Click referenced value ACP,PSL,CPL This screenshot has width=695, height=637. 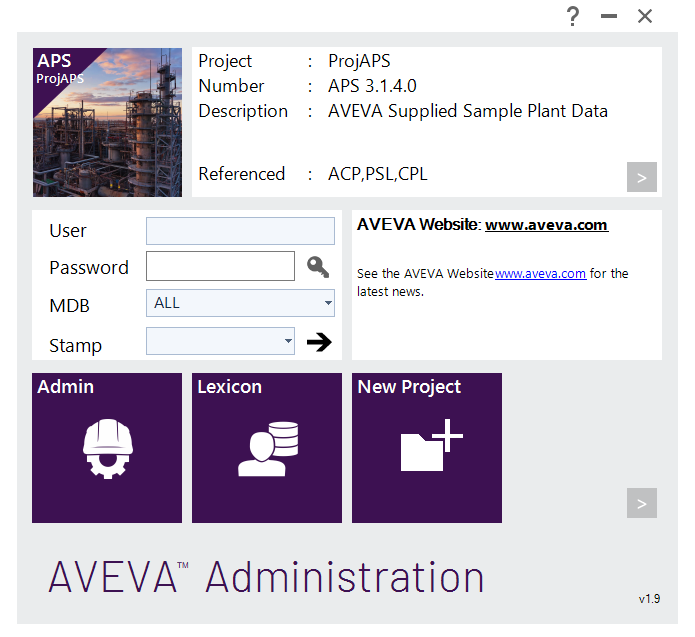click(x=378, y=174)
